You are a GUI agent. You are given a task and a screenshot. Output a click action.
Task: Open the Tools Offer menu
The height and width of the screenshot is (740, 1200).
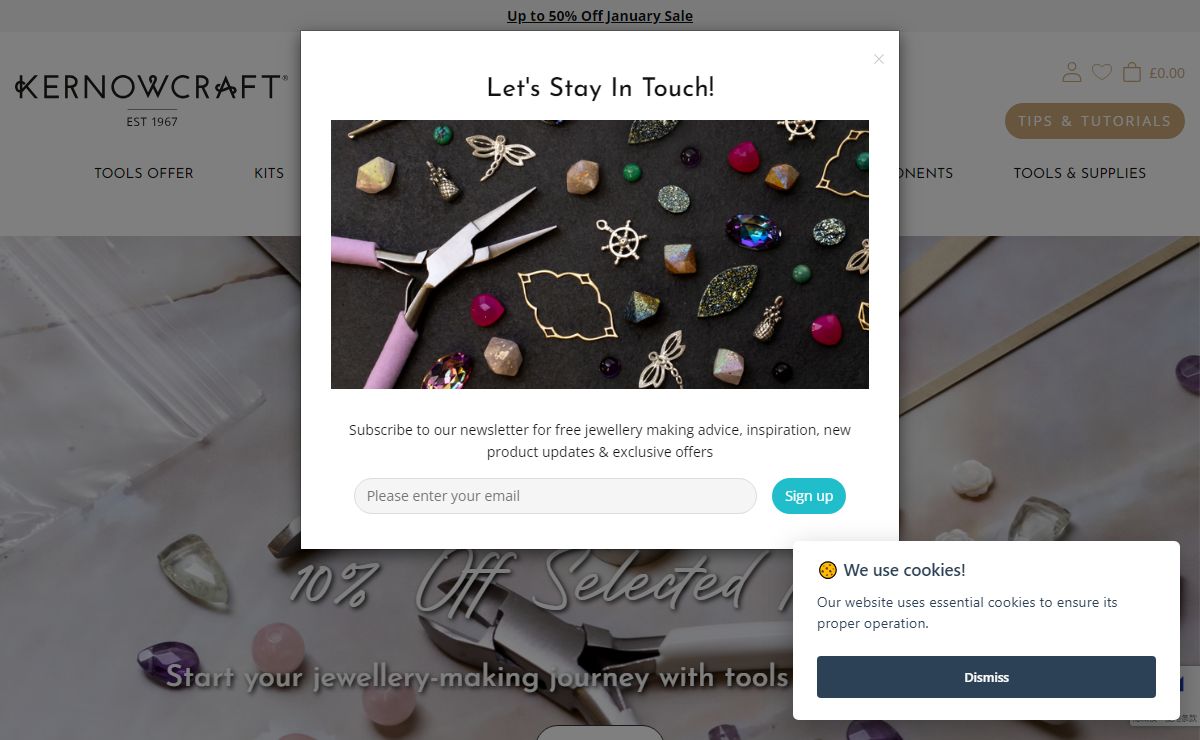[144, 173]
